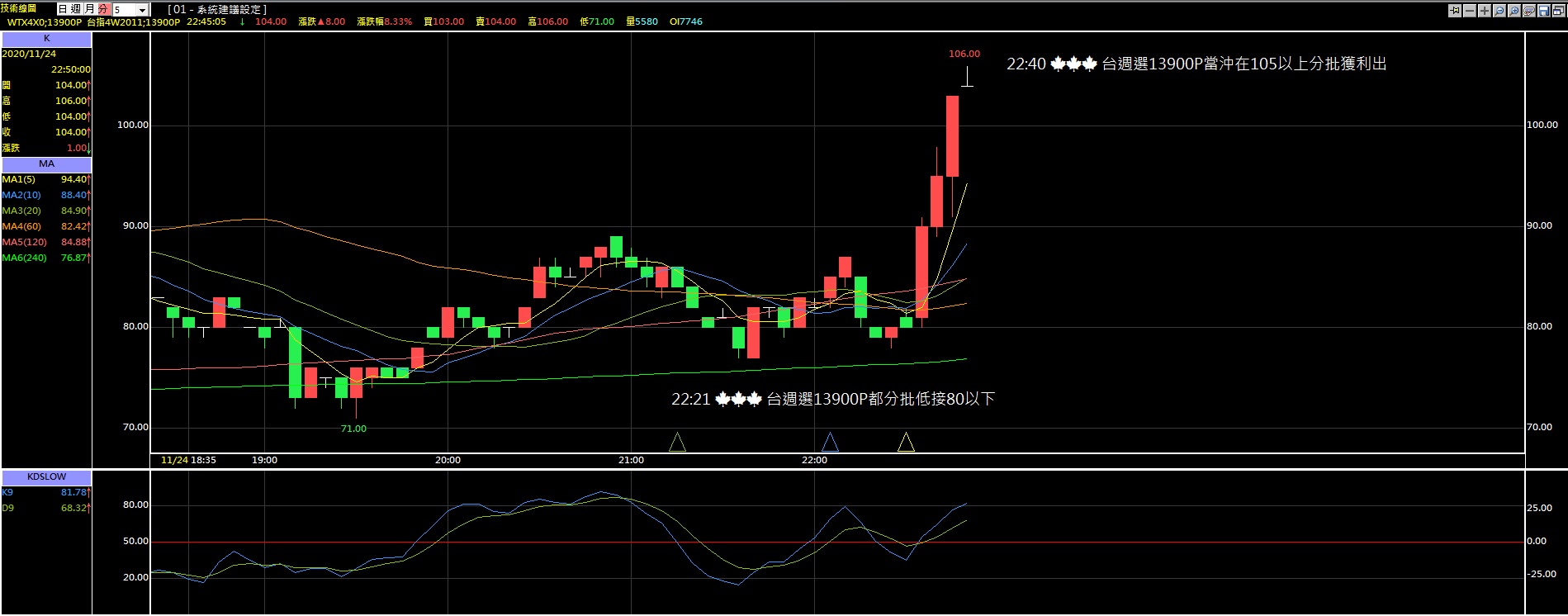Click the pin window icon
The width and height of the screenshot is (1568, 616).
[x=1455, y=11]
